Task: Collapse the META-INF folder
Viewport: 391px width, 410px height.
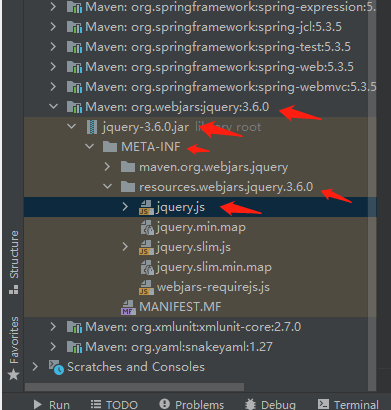Action: click(x=89, y=147)
